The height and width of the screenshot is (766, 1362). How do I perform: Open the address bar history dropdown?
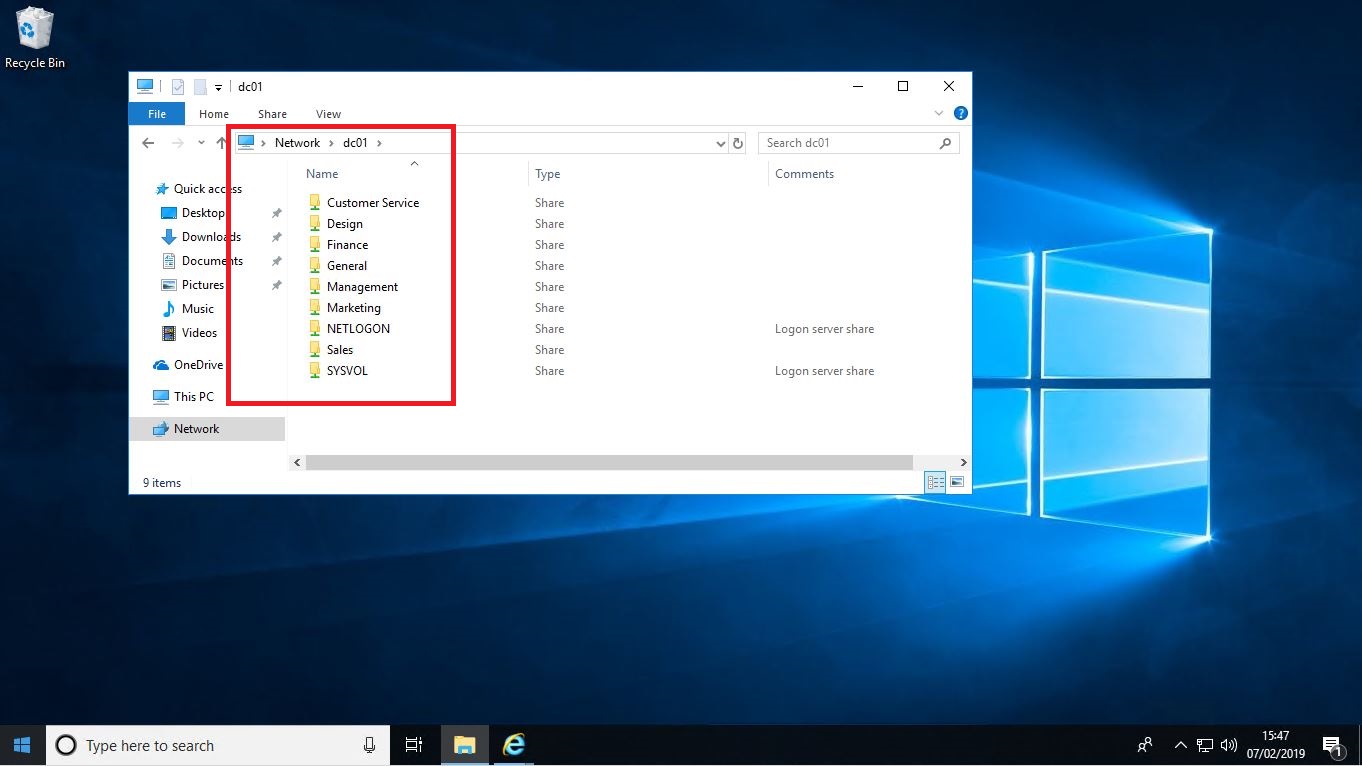pos(720,143)
